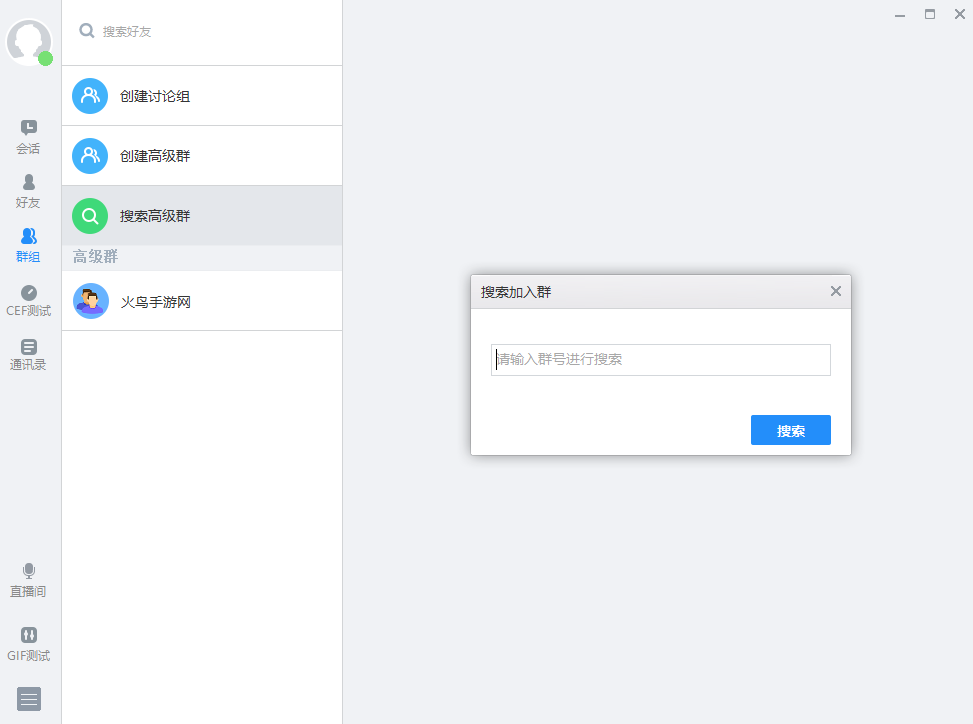The image size is (973, 724).
Task: Maximize the main window
Action: pyautogui.click(x=930, y=14)
